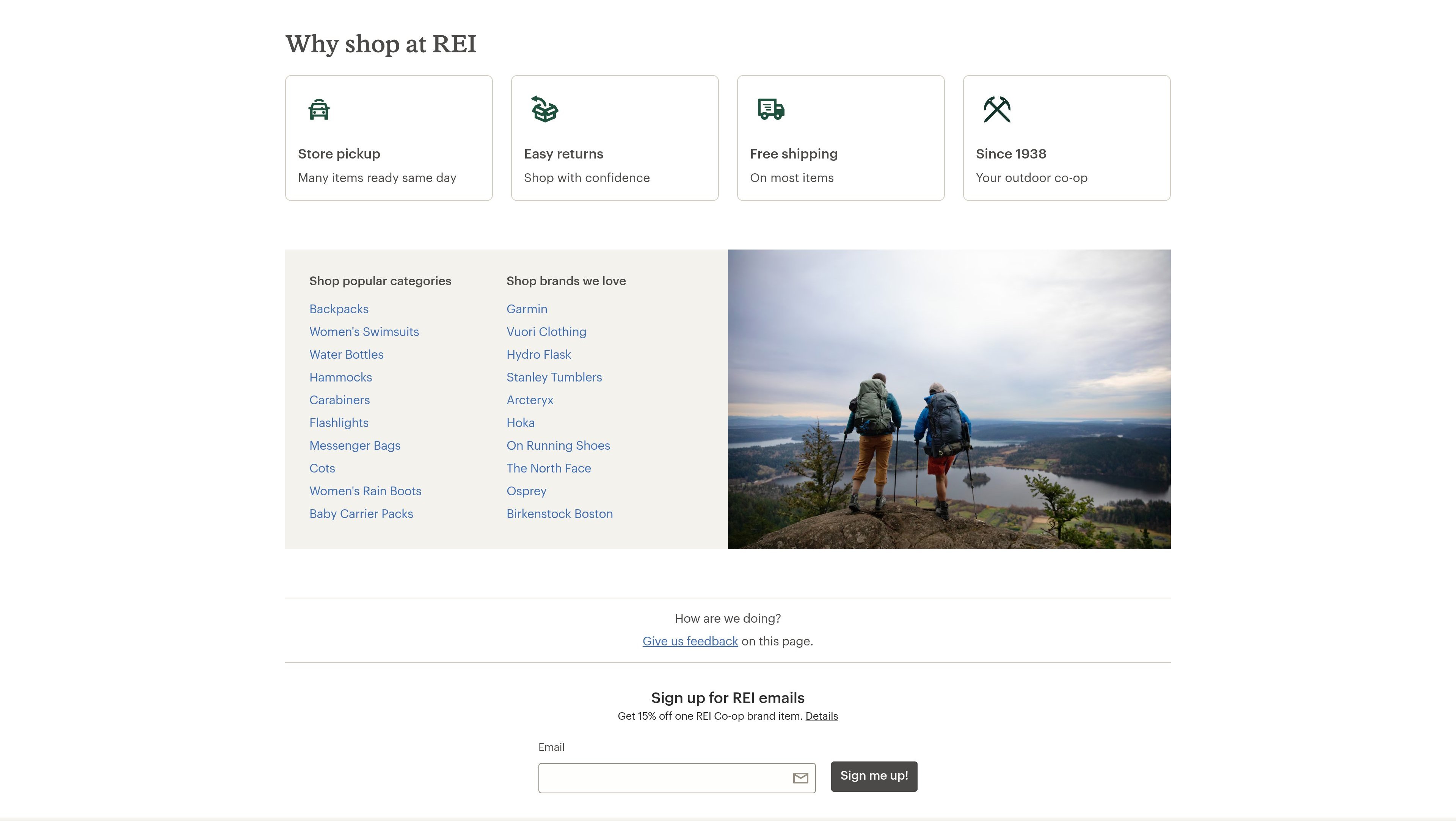Select the Hoka brand link
Screen dimensions: 1456x821
pos(521,423)
